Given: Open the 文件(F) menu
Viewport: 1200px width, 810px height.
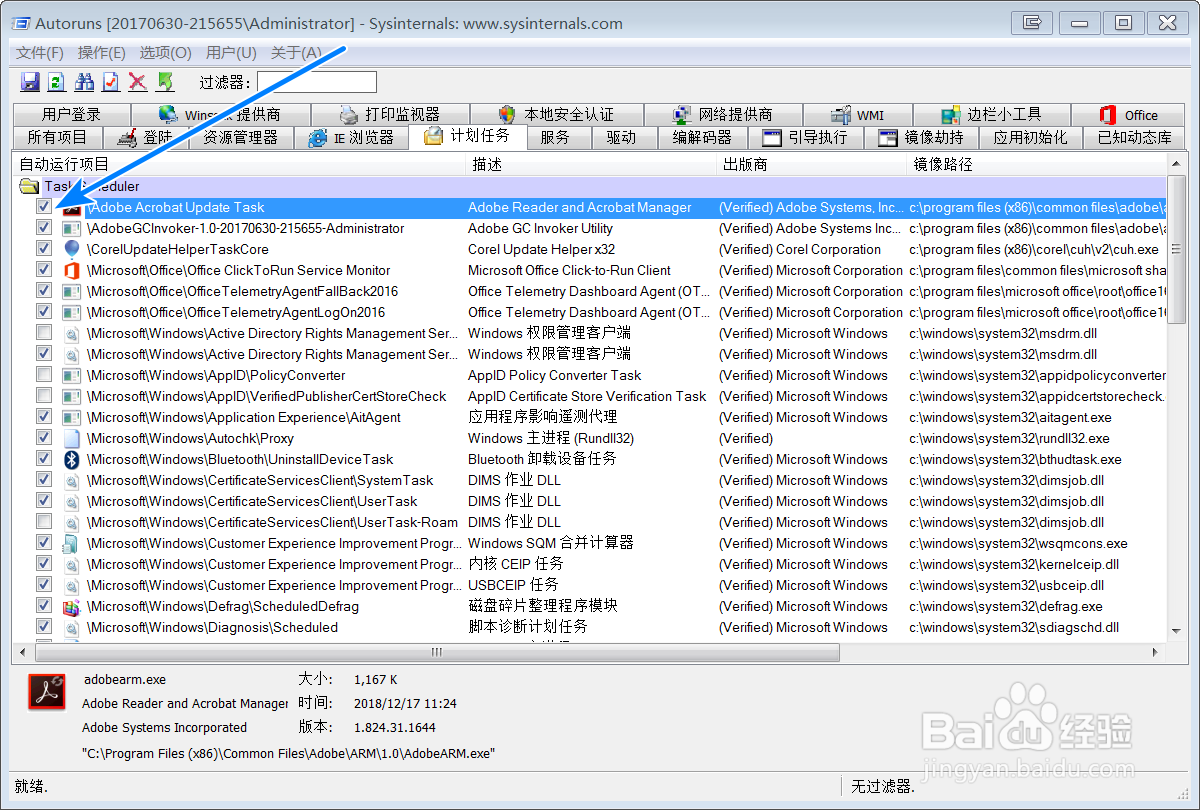Looking at the screenshot, I should tap(40, 53).
